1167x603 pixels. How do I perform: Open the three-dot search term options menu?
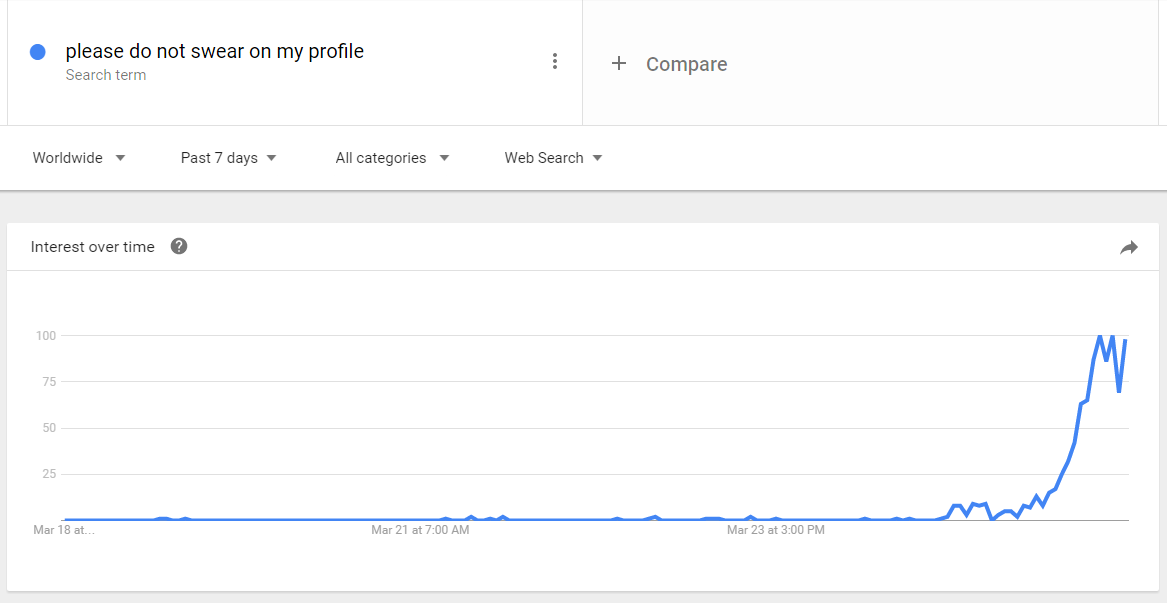[554, 61]
